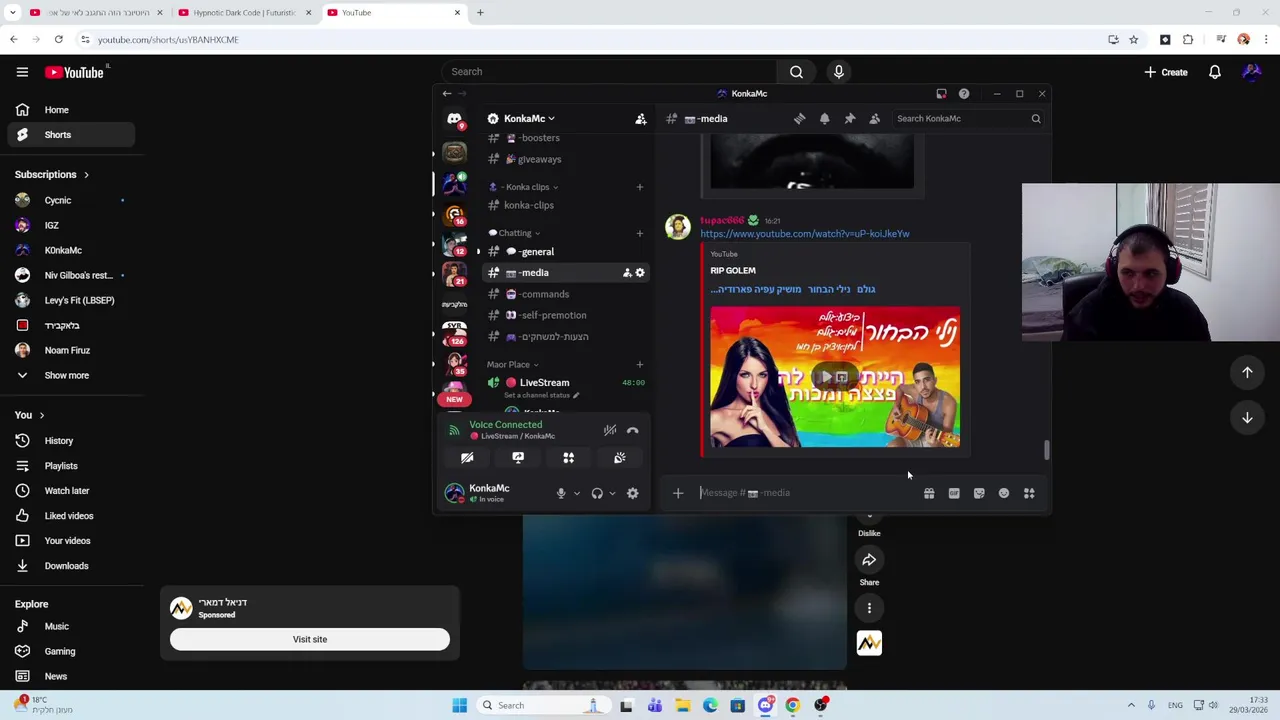Collapse the Chatting category
1280x720 pixels.
[x=514, y=233]
